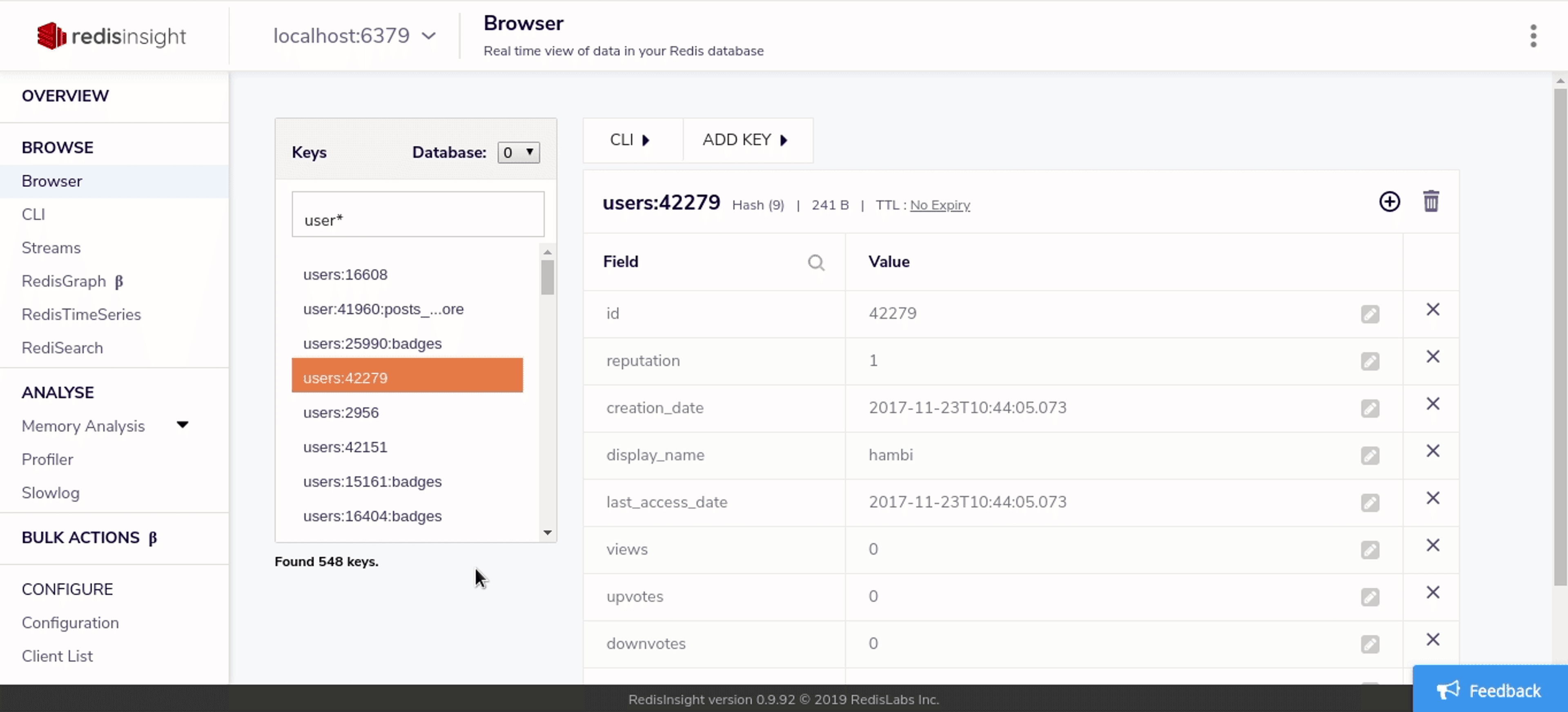Click the add field plus icon

(x=1389, y=202)
